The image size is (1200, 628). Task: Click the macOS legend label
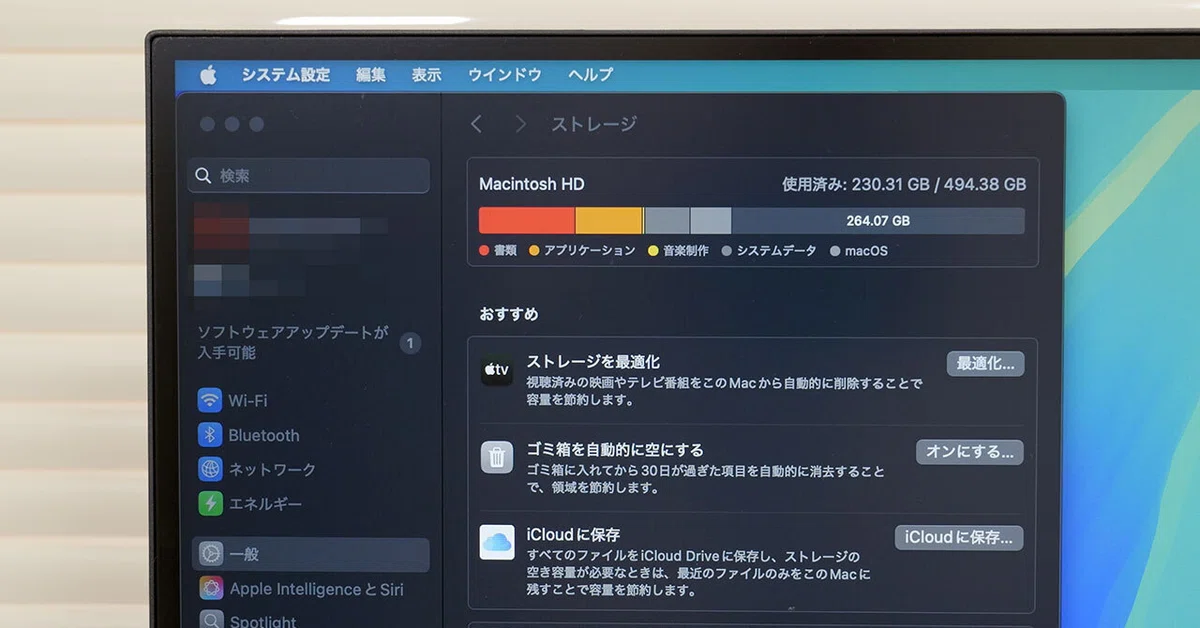click(866, 251)
